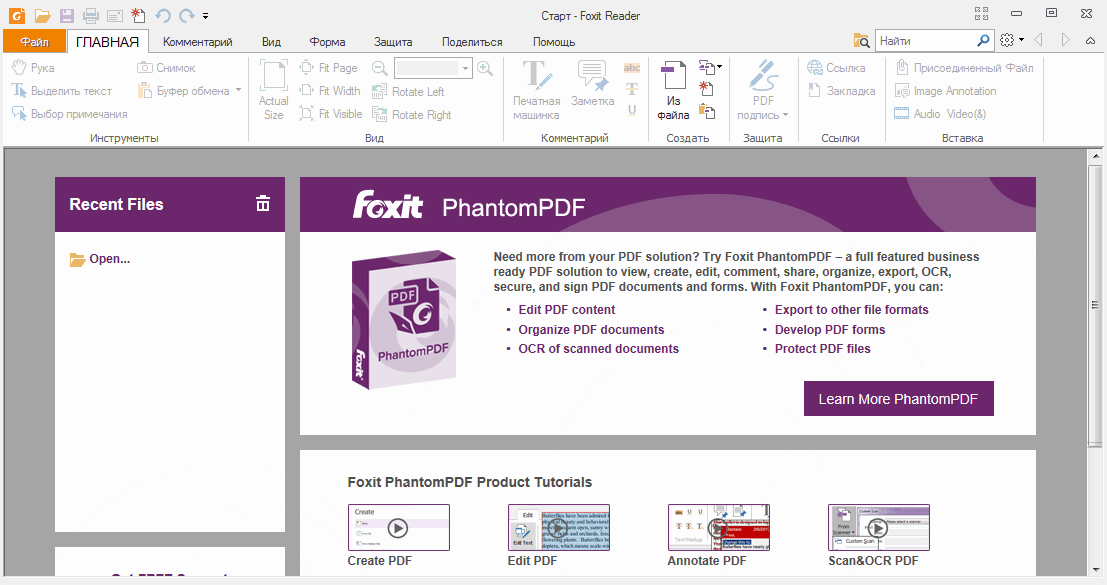Click the zoom out magnifier icon

[x=380, y=68]
